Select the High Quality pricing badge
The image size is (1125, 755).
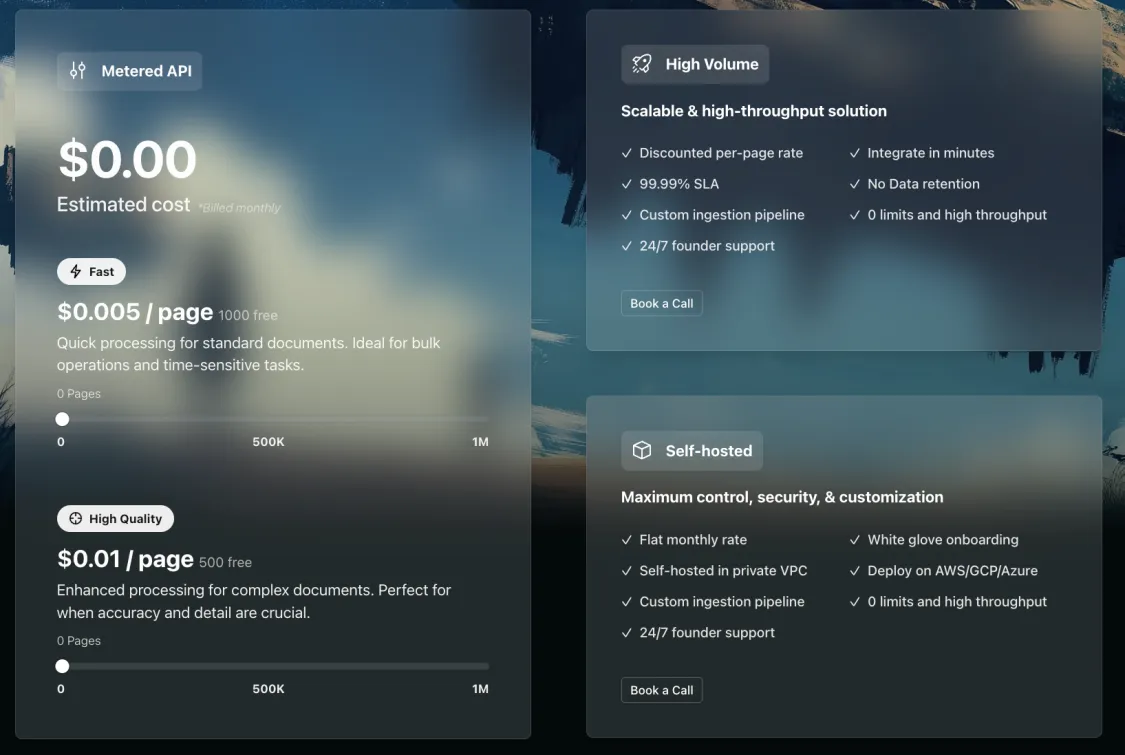(115, 519)
